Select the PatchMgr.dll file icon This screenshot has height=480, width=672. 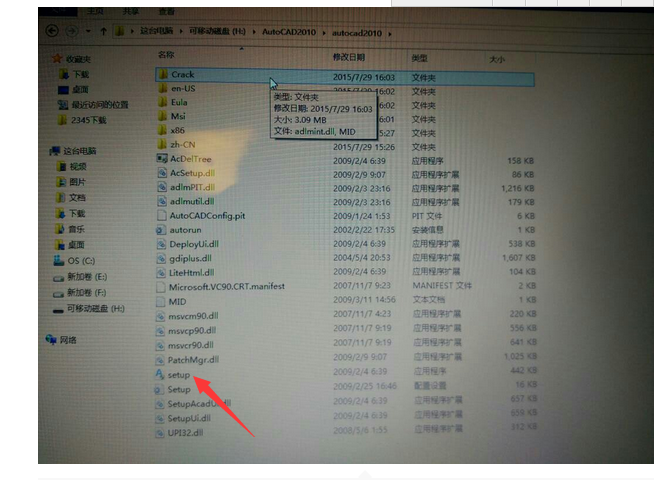(x=160, y=360)
